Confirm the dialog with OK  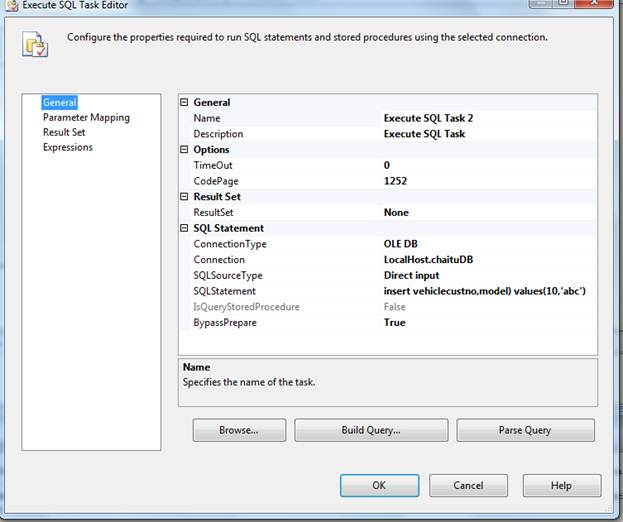379,485
